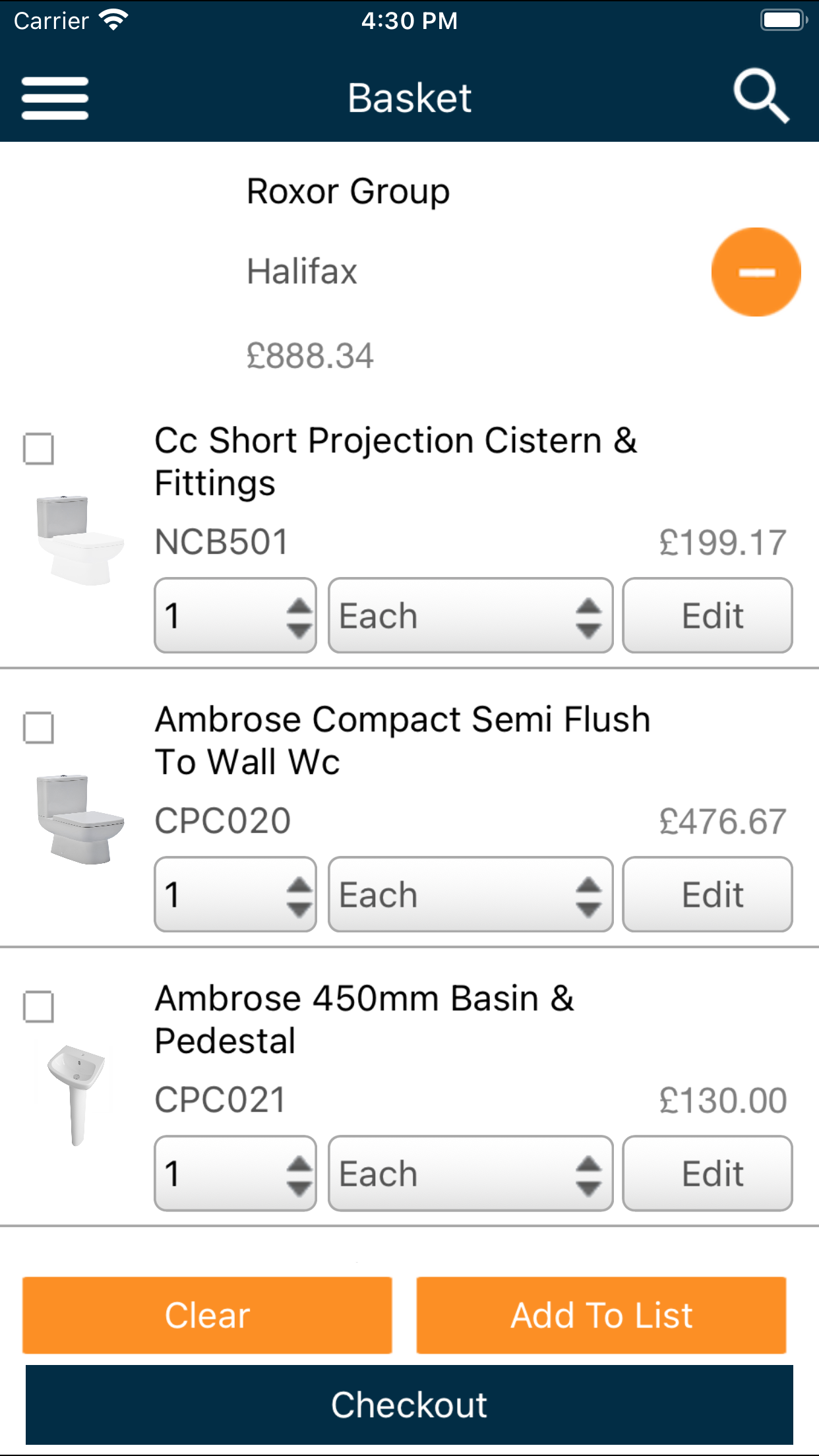Open the Ambrose Compact Semi Flush Wc image
This screenshot has width=819, height=1456.
(x=80, y=819)
